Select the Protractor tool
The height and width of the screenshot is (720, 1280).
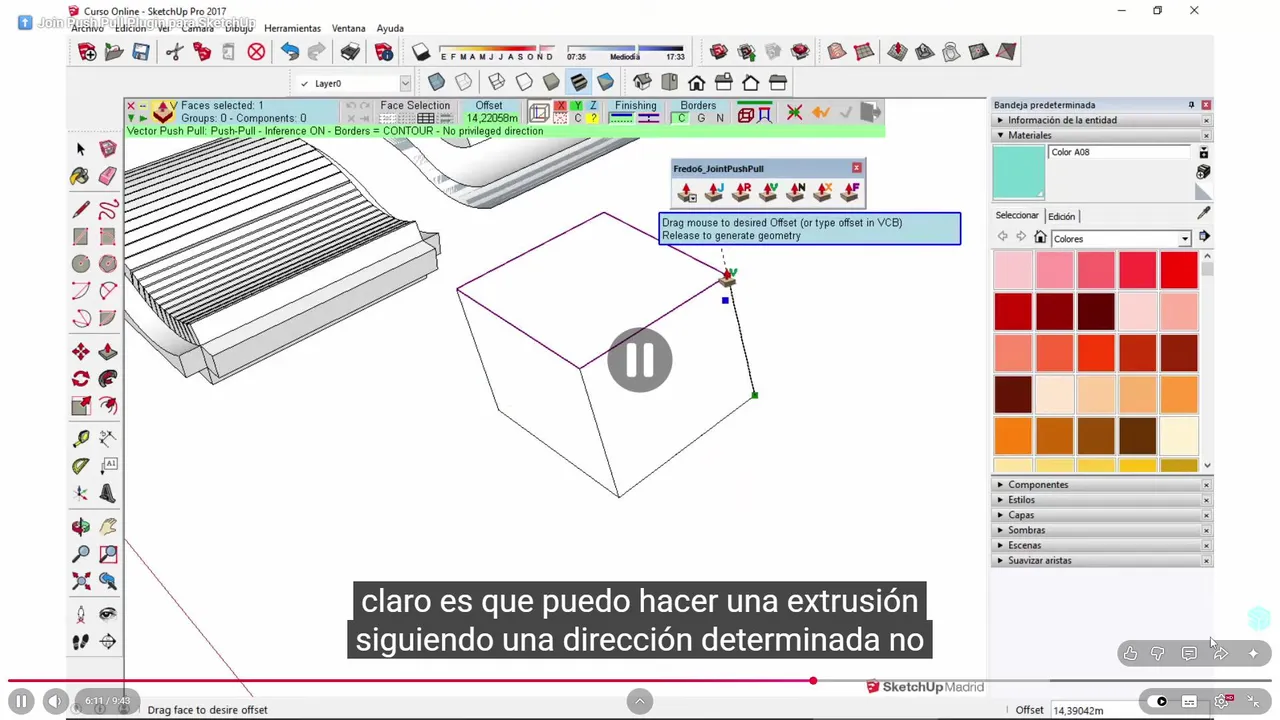tap(81, 466)
